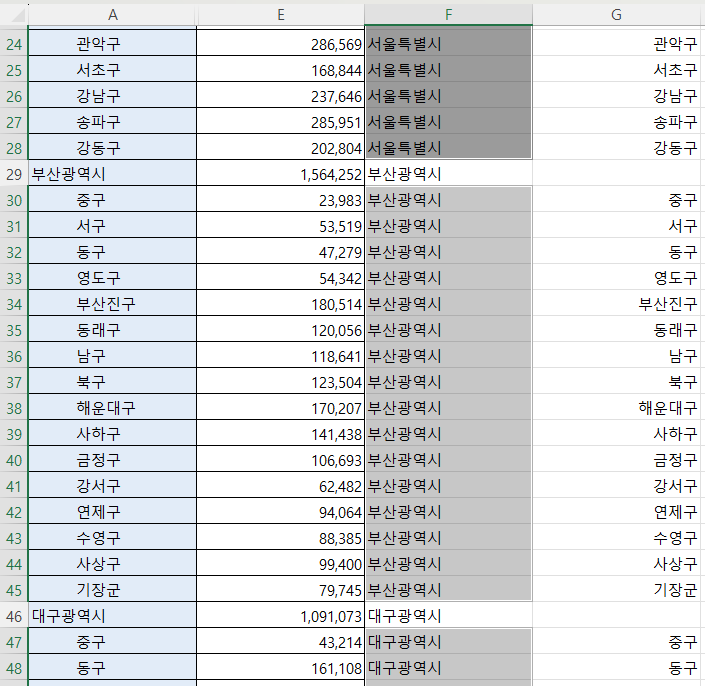Click 북구 in column A
The height and width of the screenshot is (686, 705).
[91, 382]
